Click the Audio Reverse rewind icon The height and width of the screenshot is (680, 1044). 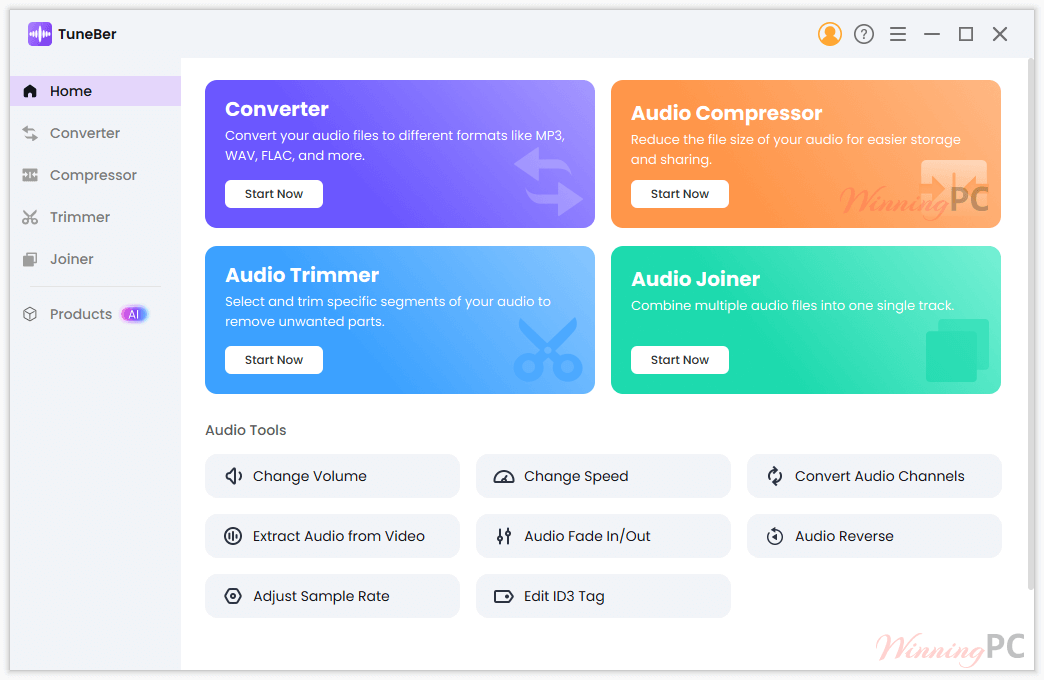tap(775, 536)
